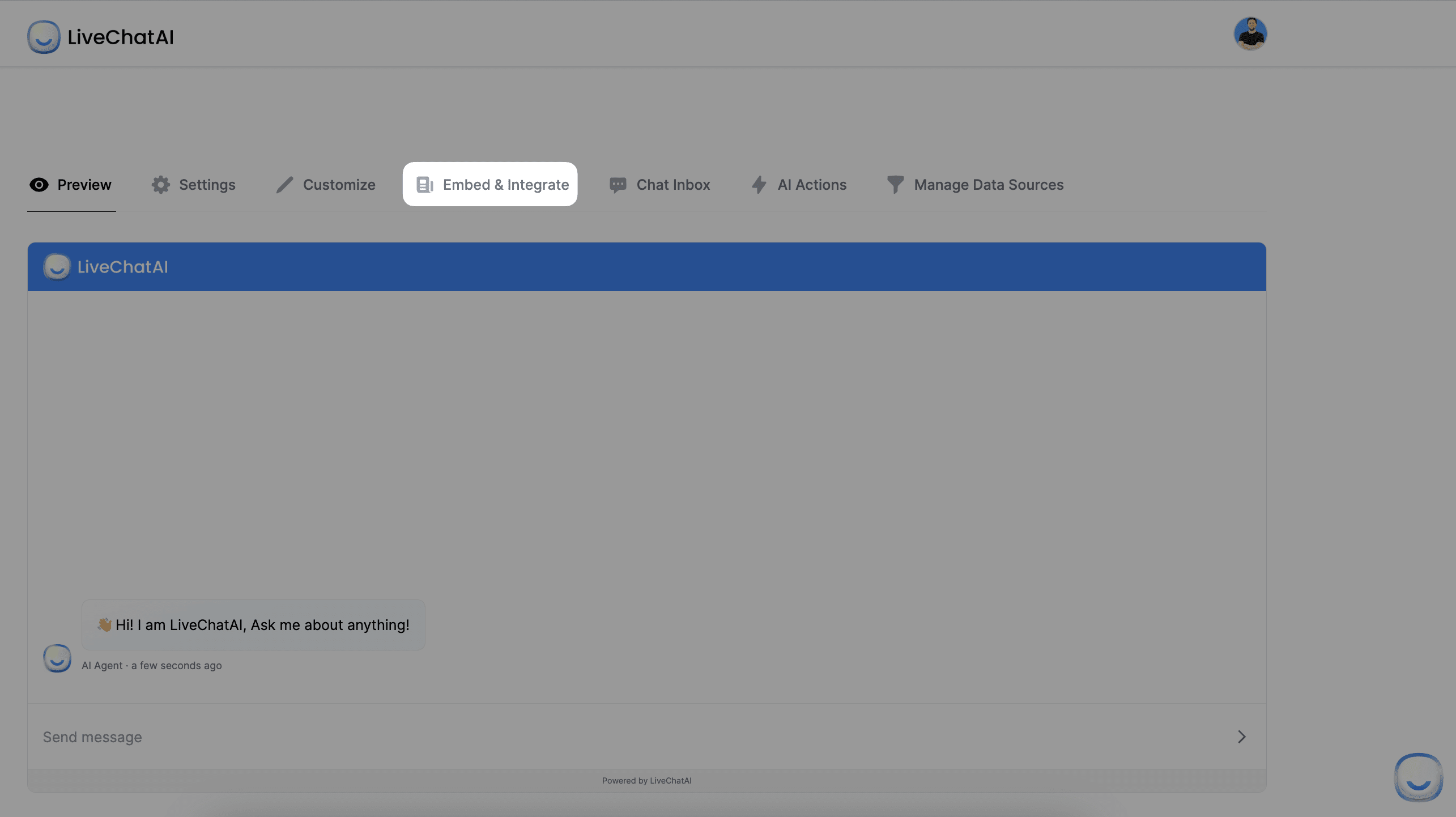
Task: Click the Customize pencil icon
Action: (x=284, y=185)
